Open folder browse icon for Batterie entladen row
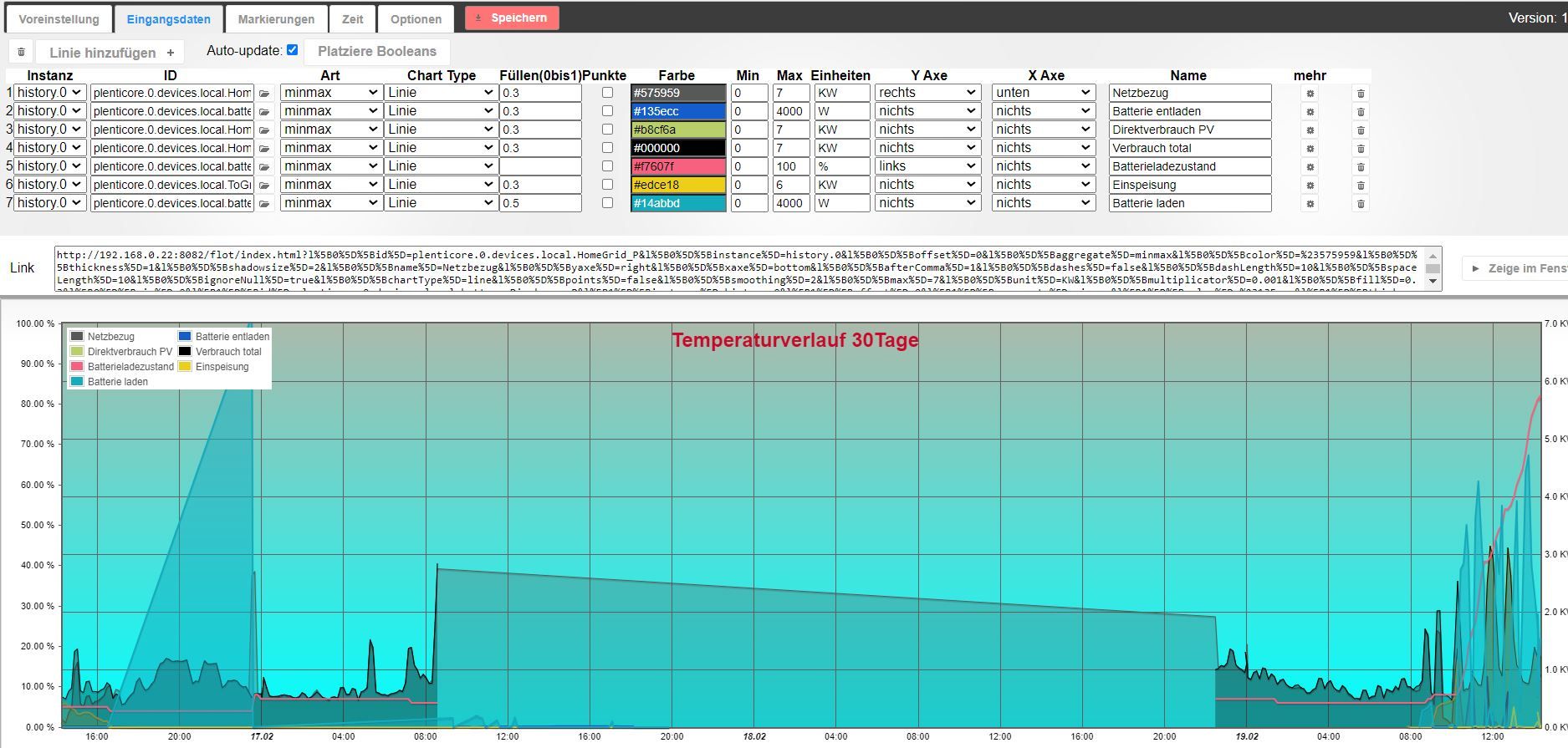The width and height of the screenshot is (1568, 748). pos(264,112)
